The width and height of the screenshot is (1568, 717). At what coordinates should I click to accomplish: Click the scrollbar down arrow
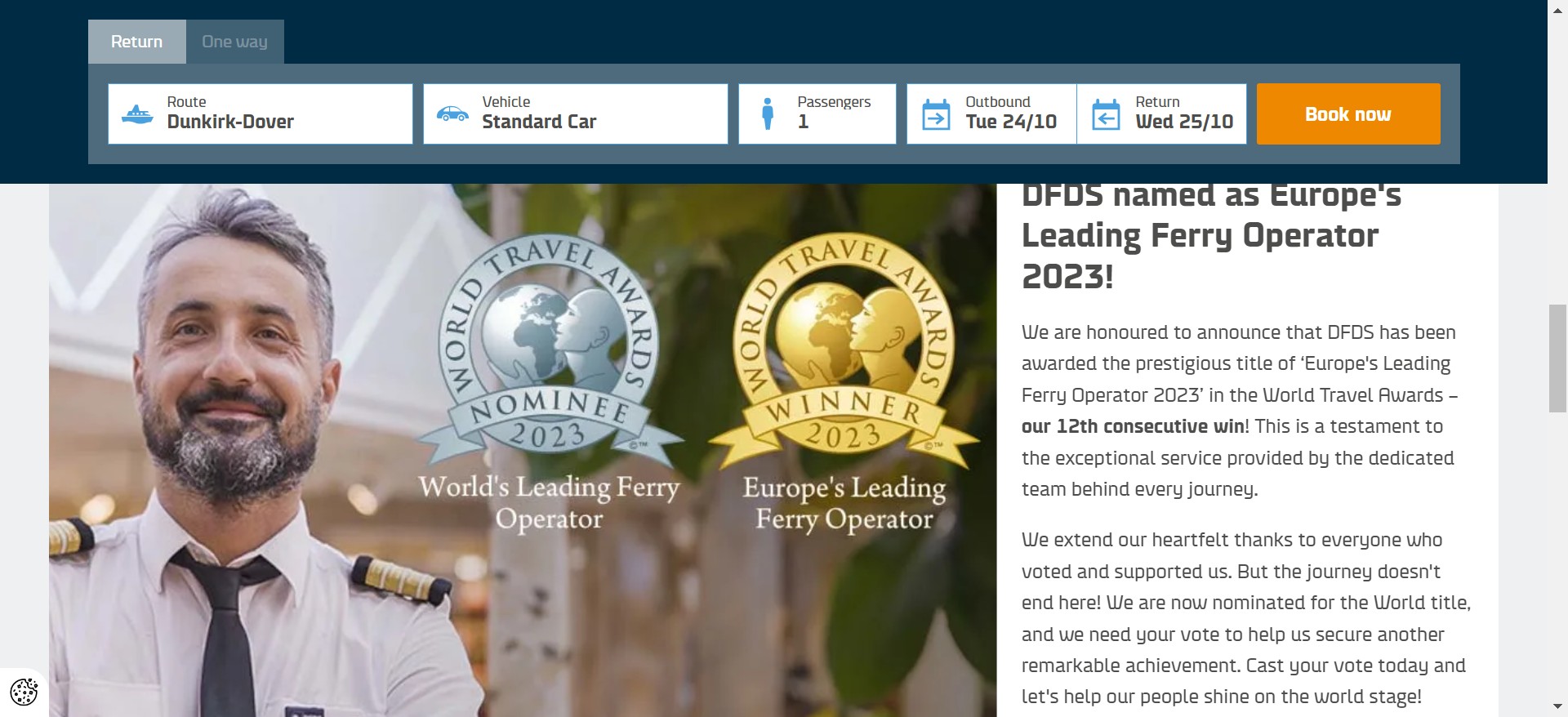(1557, 707)
